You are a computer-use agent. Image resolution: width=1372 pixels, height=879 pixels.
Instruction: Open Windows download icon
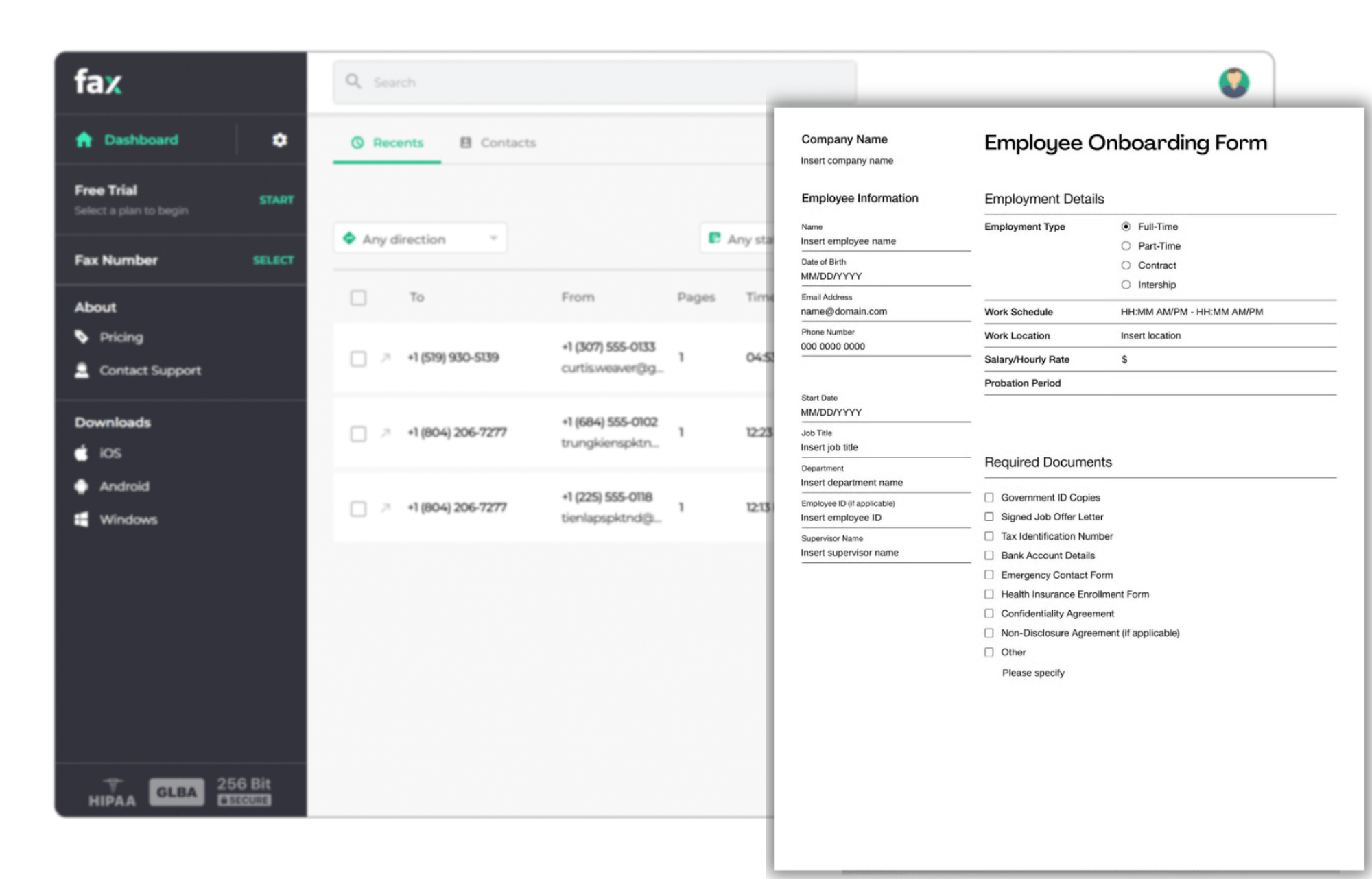coord(82,519)
